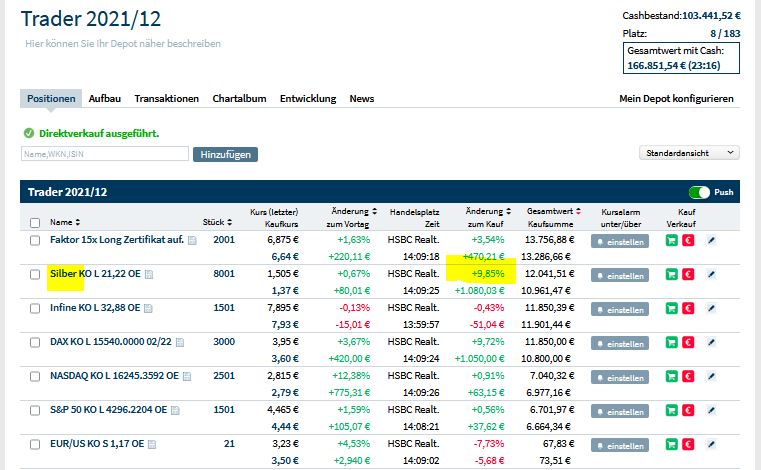The height and width of the screenshot is (470, 761).
Task: Click red sell icon for Faktor 15x Zertifikat
Action: point(689,240)
